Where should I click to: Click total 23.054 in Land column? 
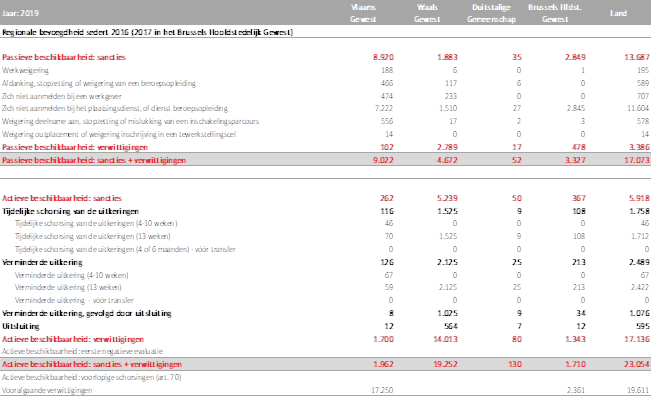637,364
